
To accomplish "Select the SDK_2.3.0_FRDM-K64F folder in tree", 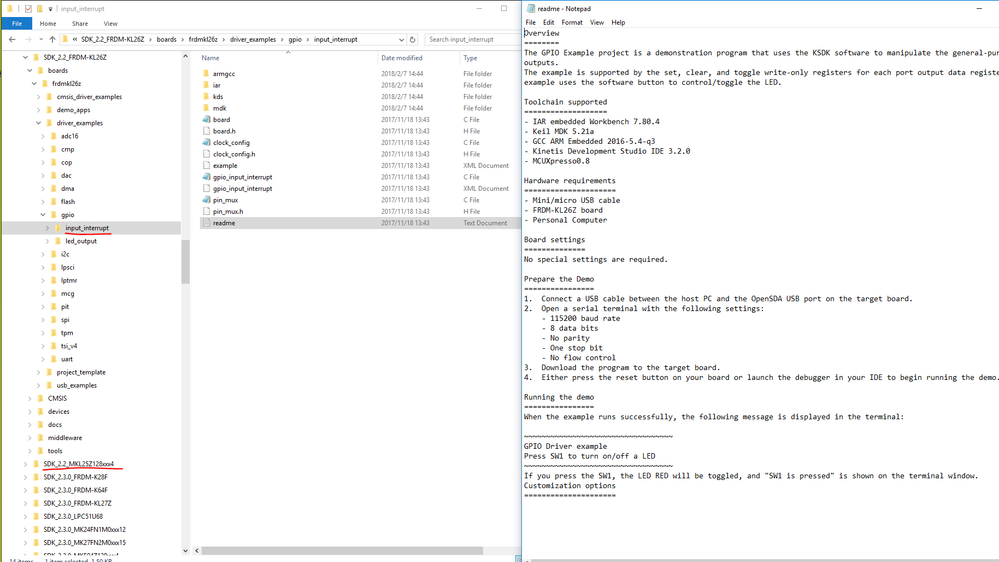I will [75, 491].
